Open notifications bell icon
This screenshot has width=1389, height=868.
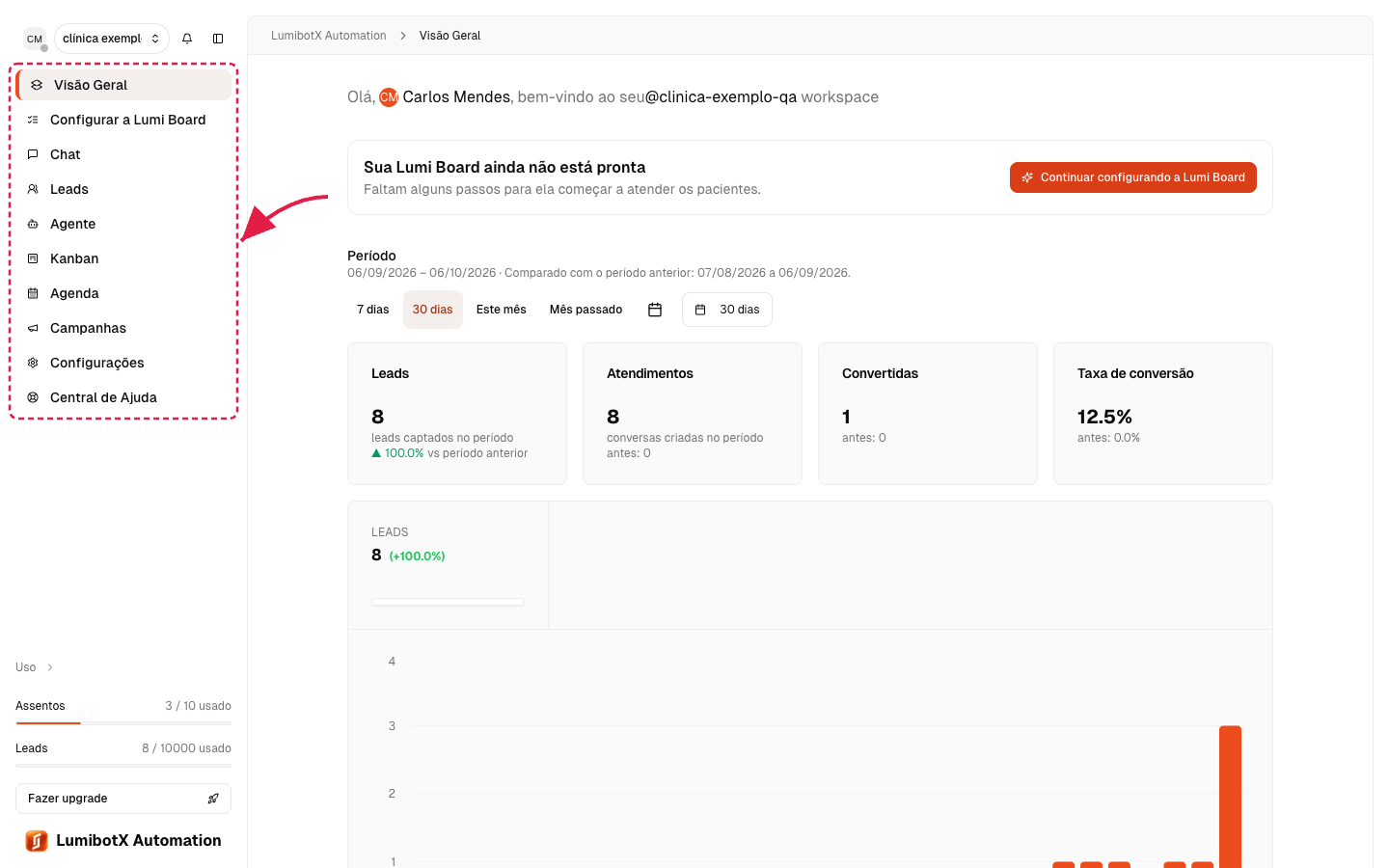[x=187, y=39]
